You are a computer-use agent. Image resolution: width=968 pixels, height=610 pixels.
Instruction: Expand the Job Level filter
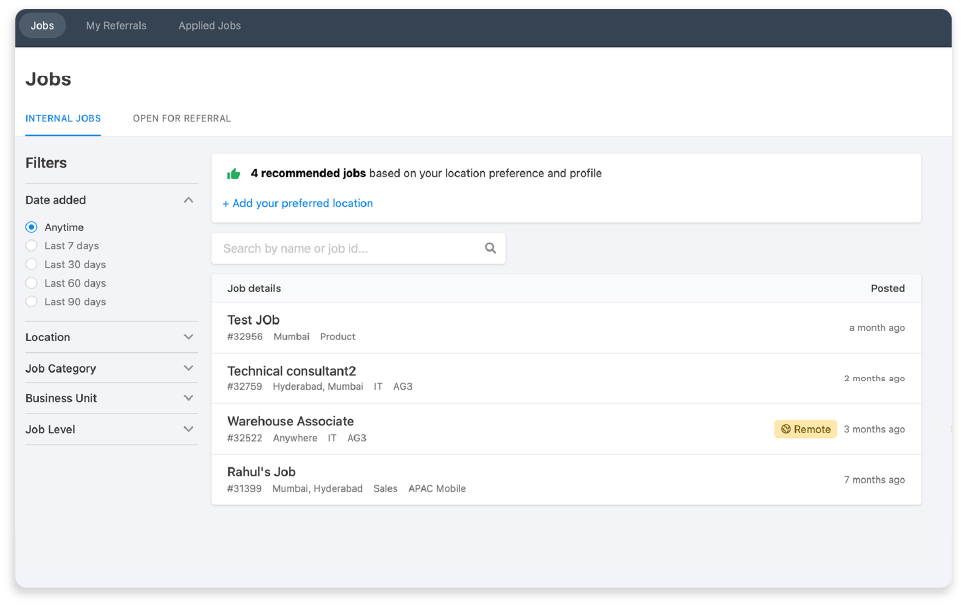188,430
